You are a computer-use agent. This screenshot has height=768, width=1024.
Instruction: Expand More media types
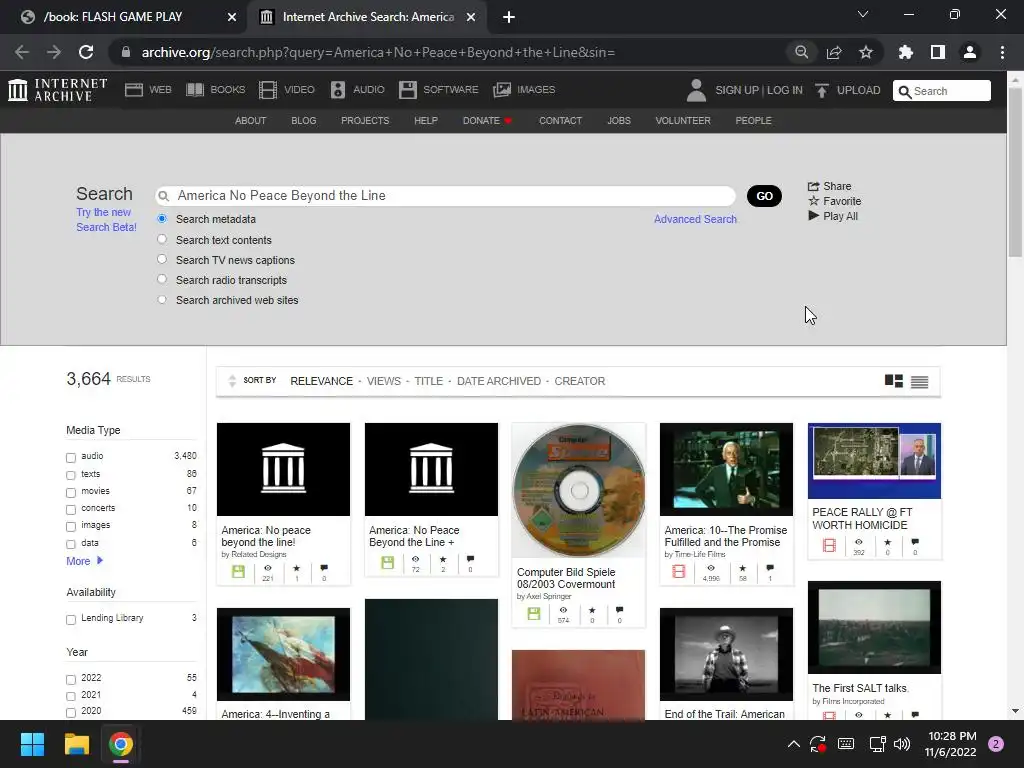point(84,561)
